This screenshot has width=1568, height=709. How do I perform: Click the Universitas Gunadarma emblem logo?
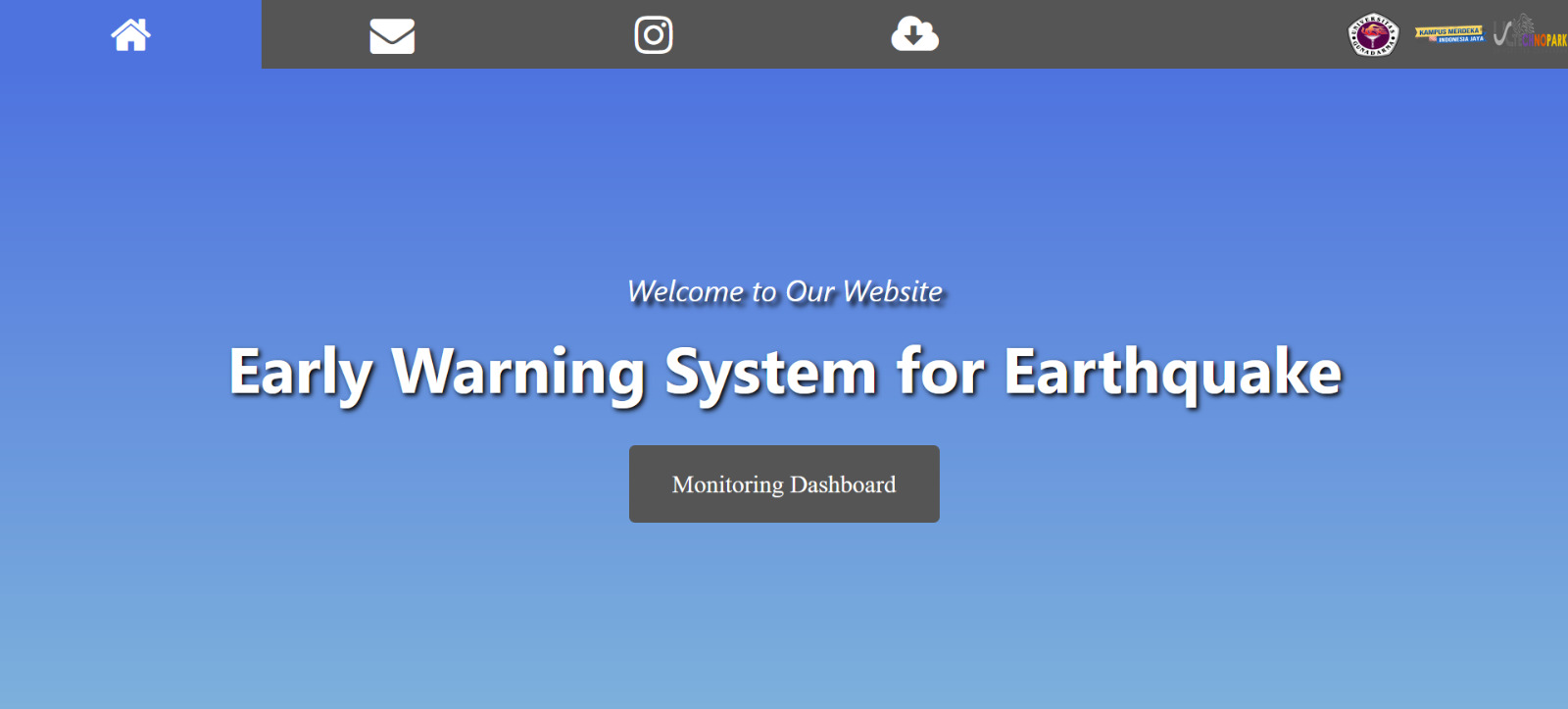coord(1374,35)
